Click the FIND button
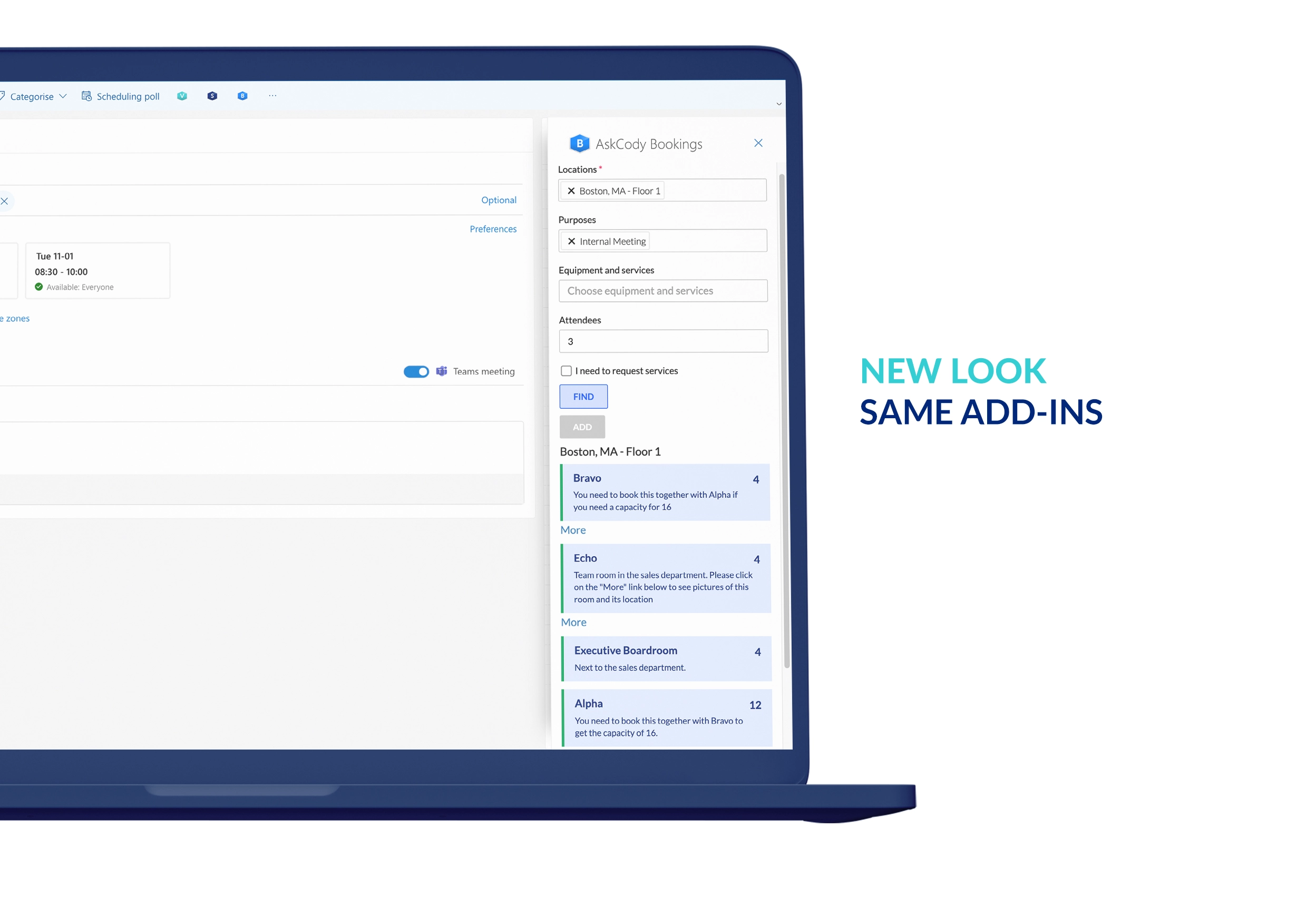 (x=583, y=396)
